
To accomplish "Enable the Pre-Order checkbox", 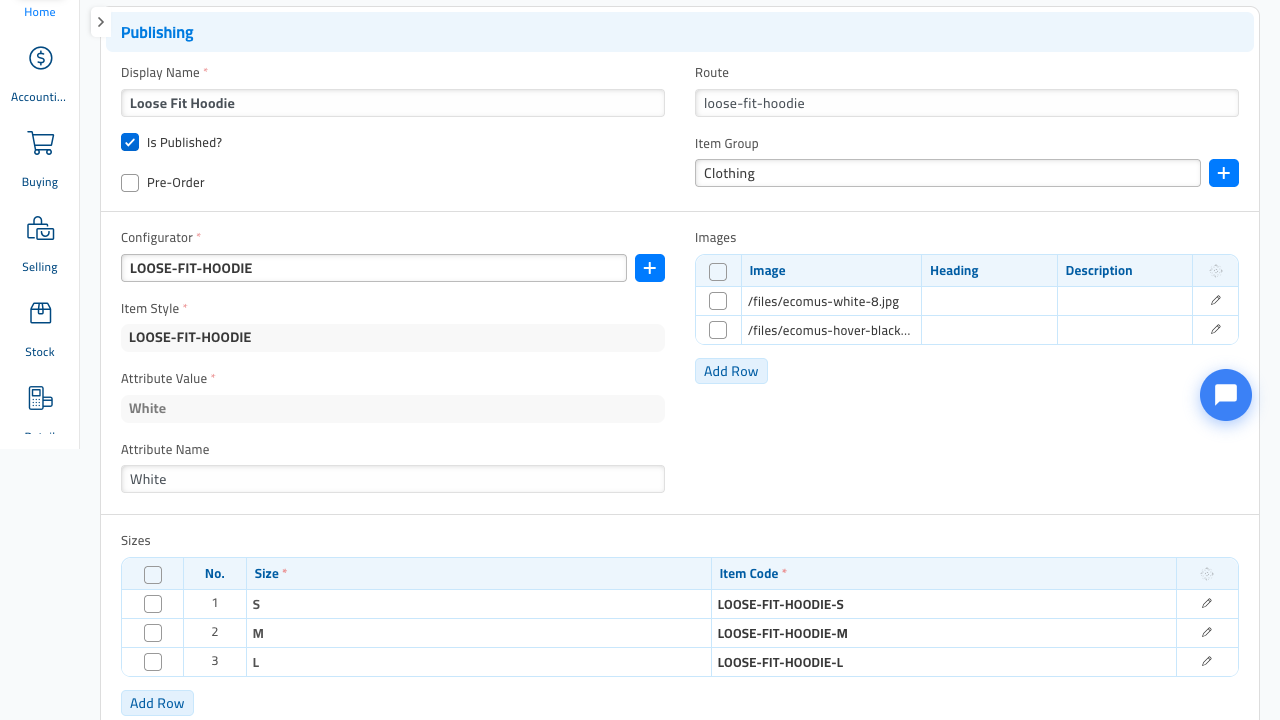I will click(x=130, y=183).
